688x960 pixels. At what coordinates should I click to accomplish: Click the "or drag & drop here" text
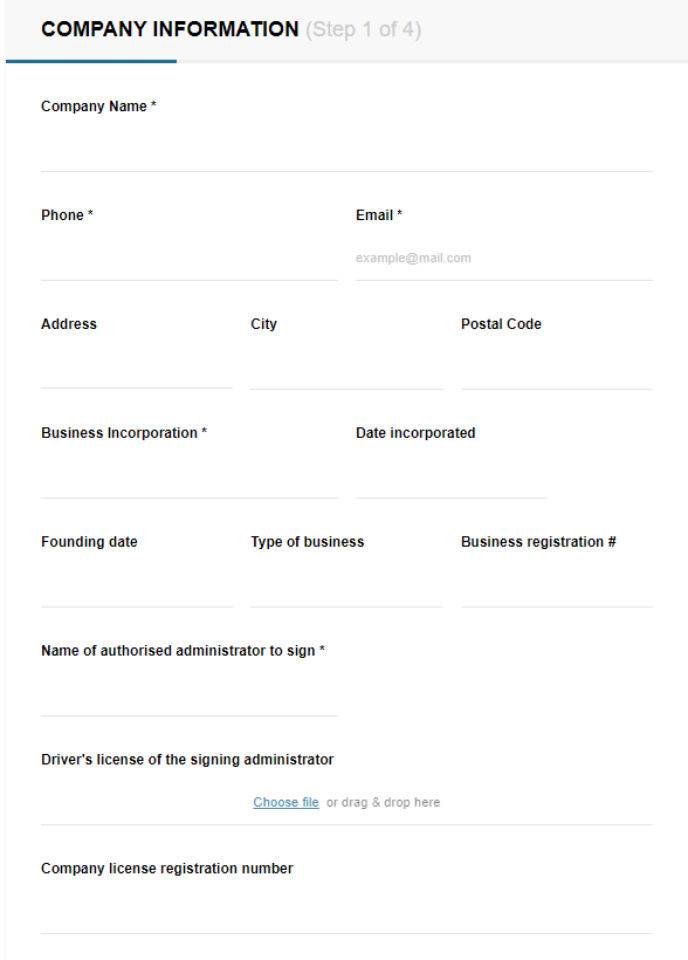click(383, 803)
